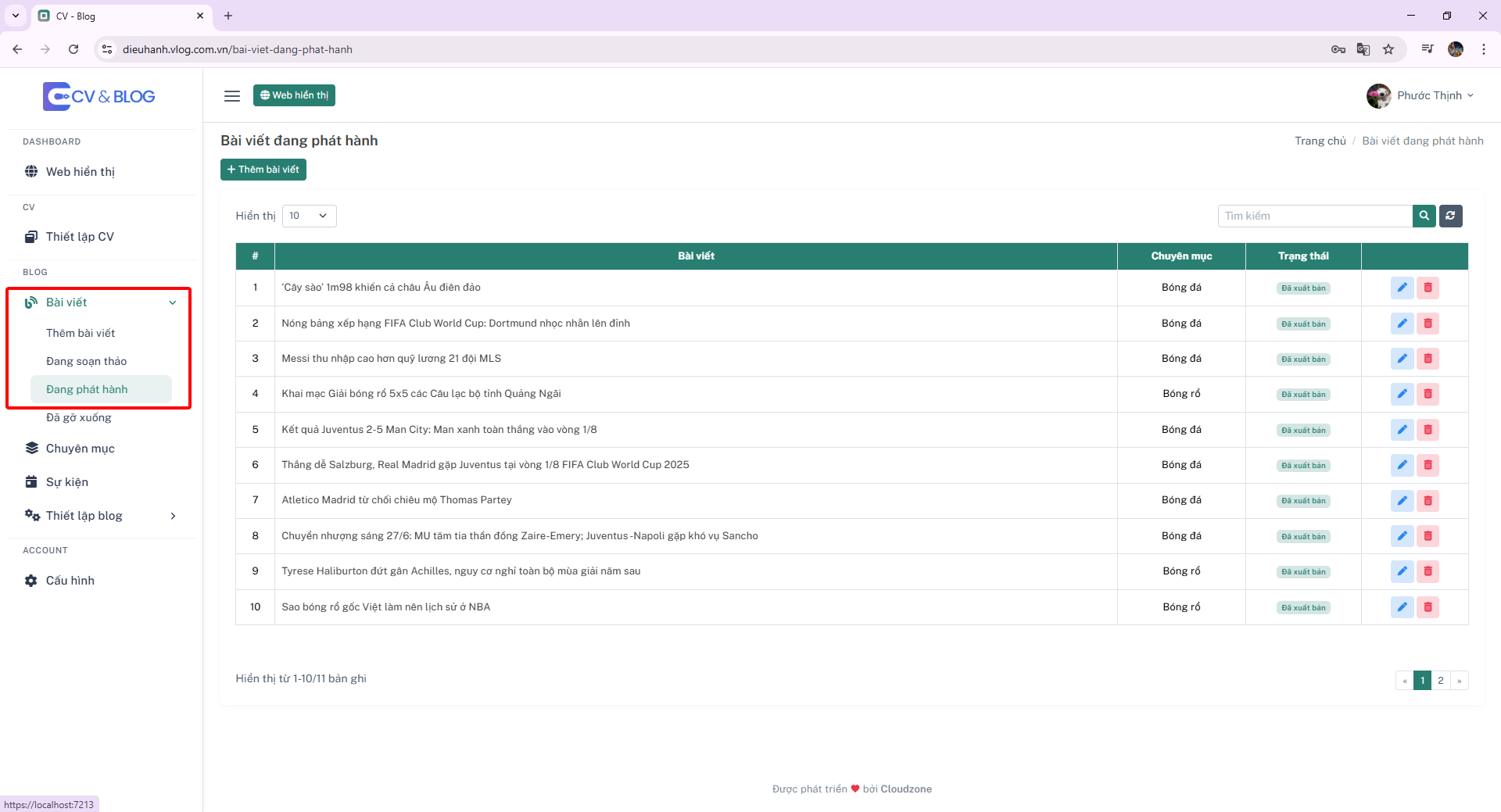
Task: Toggle the hamburger sidebar menu icon
Action: click(232, 95)
